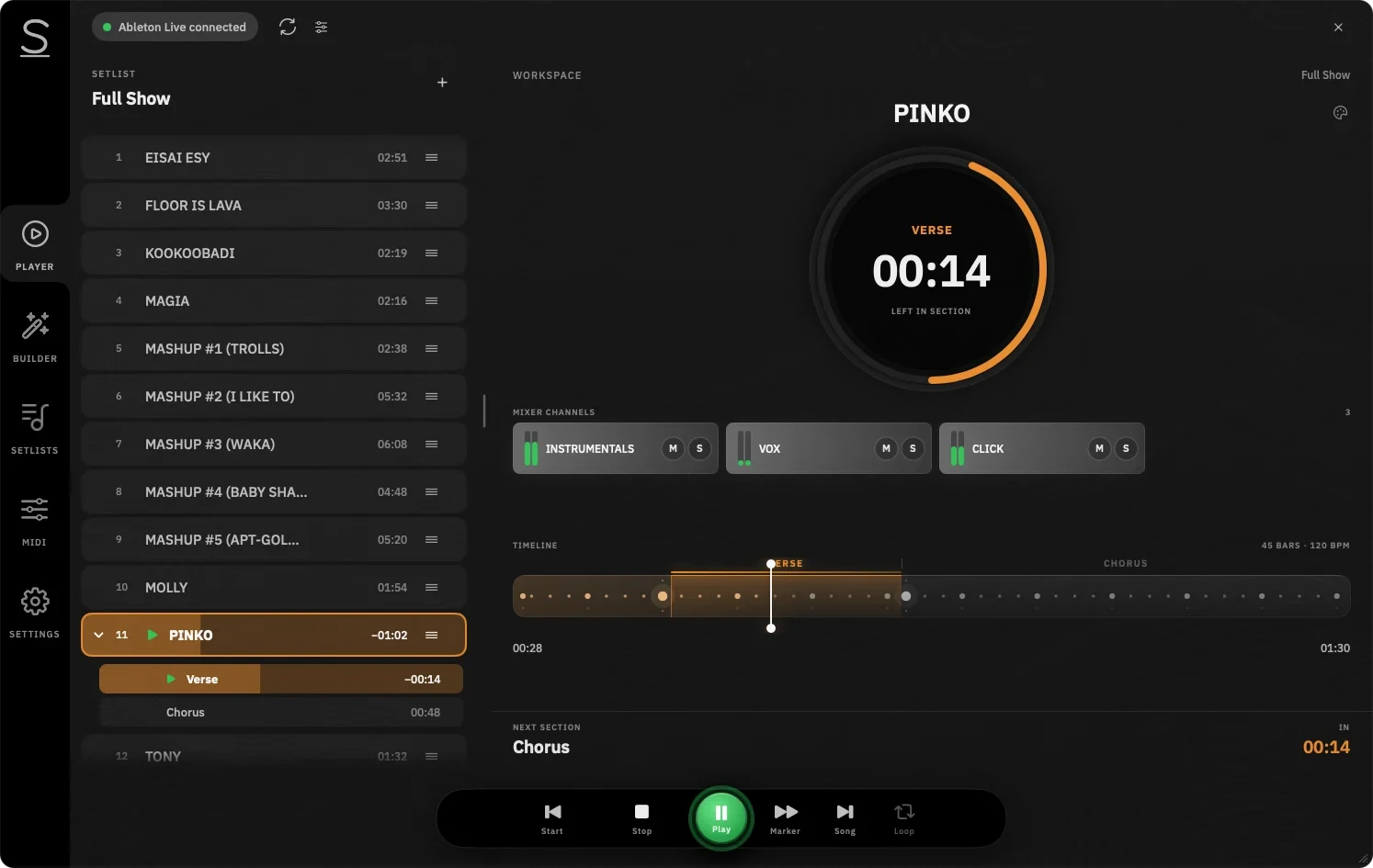Click the Chorus start marker on timeline
This screenshot has height=868, width=1373.
[x=906, y=596]
